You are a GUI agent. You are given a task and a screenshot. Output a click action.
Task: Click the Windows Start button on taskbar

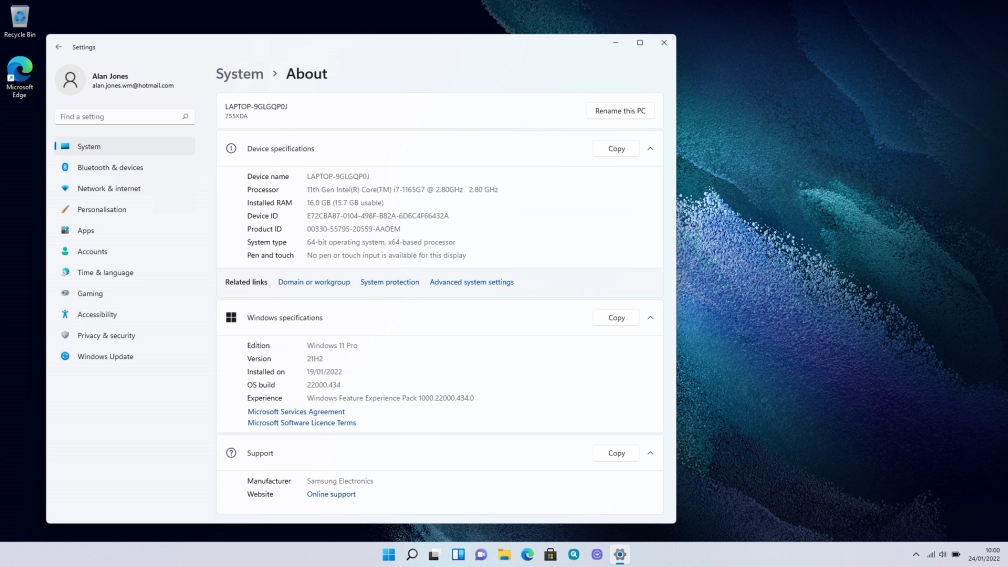click(x=388, y=555)
